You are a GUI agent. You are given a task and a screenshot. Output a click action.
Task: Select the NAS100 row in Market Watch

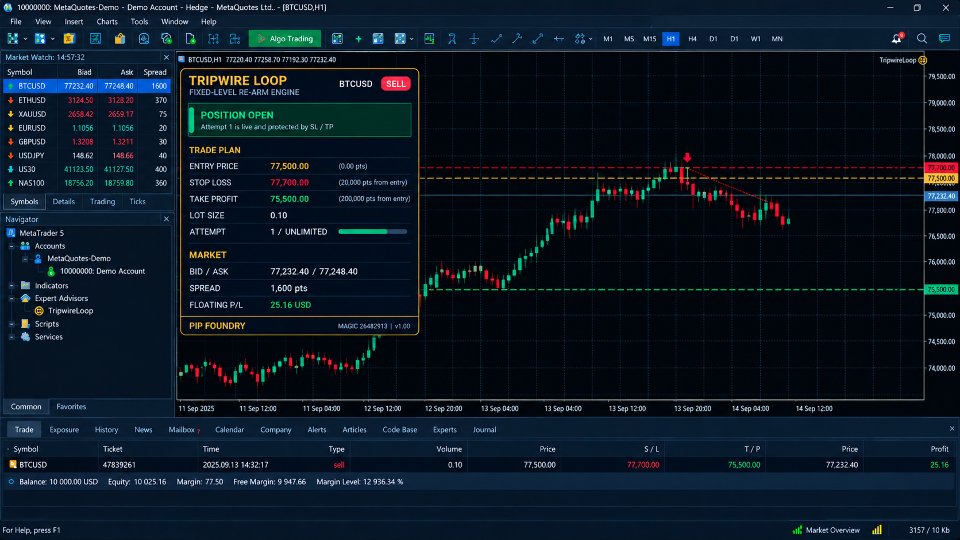pos(87,182)
